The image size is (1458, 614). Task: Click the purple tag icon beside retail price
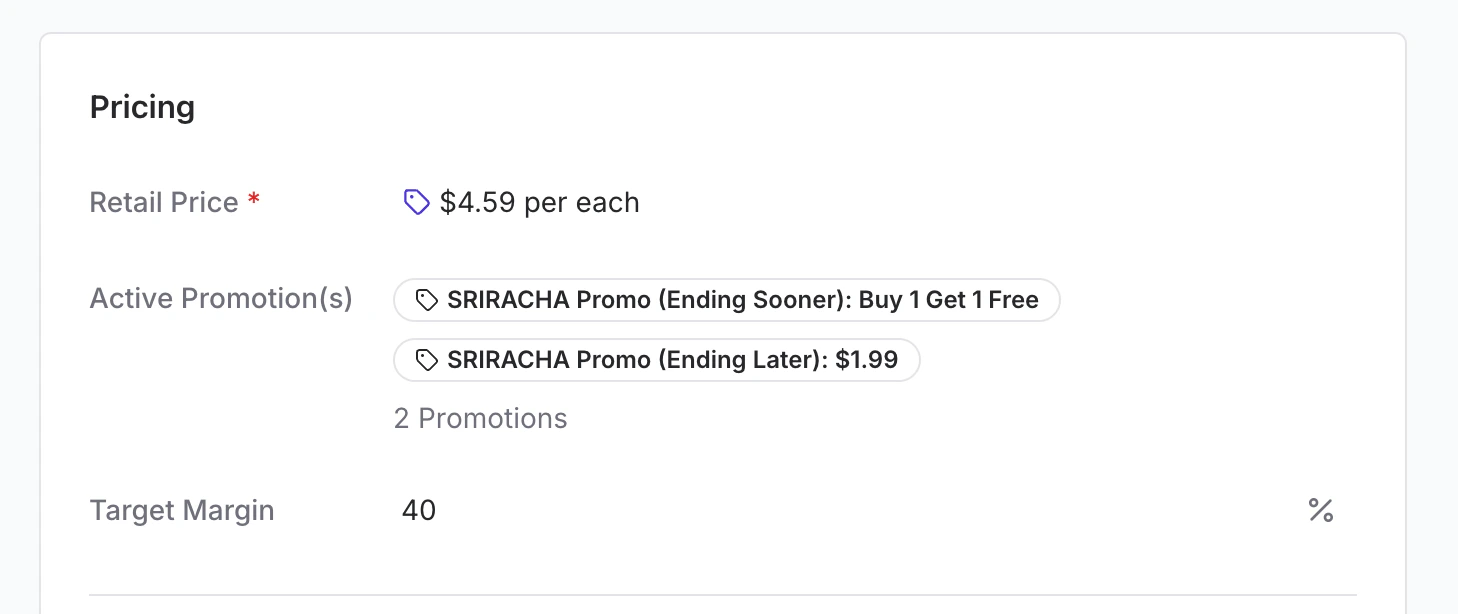point(416,203)
